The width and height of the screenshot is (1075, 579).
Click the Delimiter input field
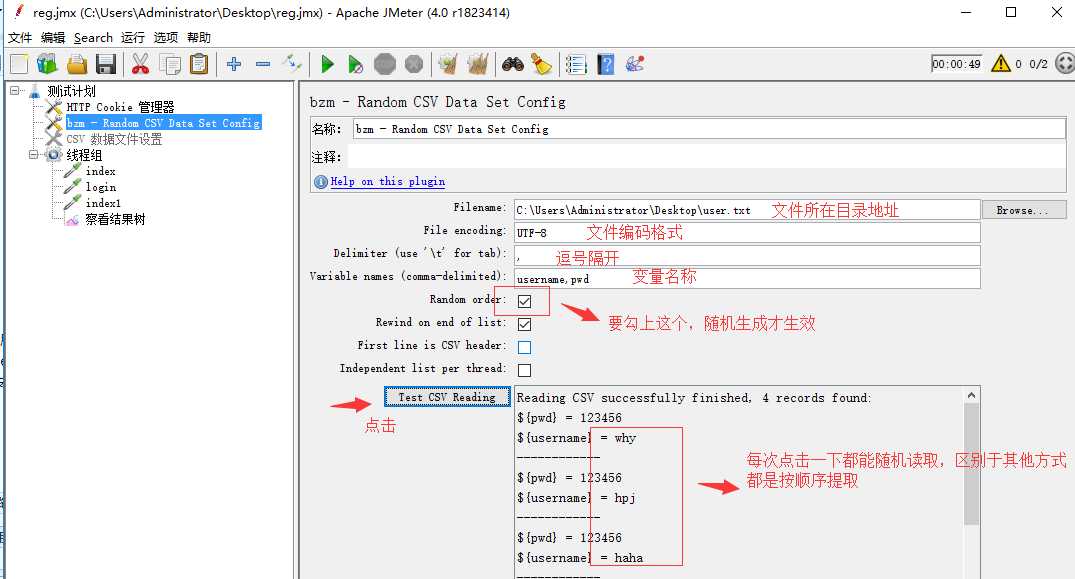tap(747, 256)
